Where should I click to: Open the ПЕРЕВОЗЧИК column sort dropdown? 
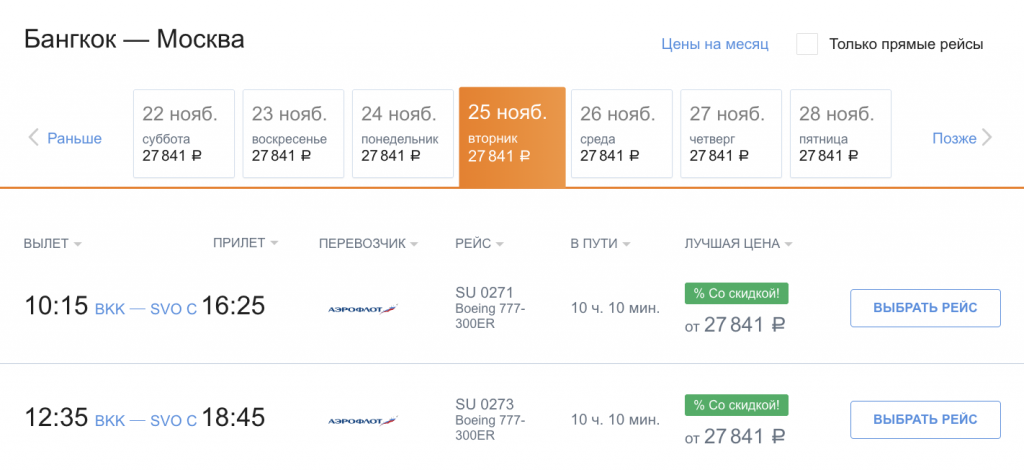(x=368, y=243)
